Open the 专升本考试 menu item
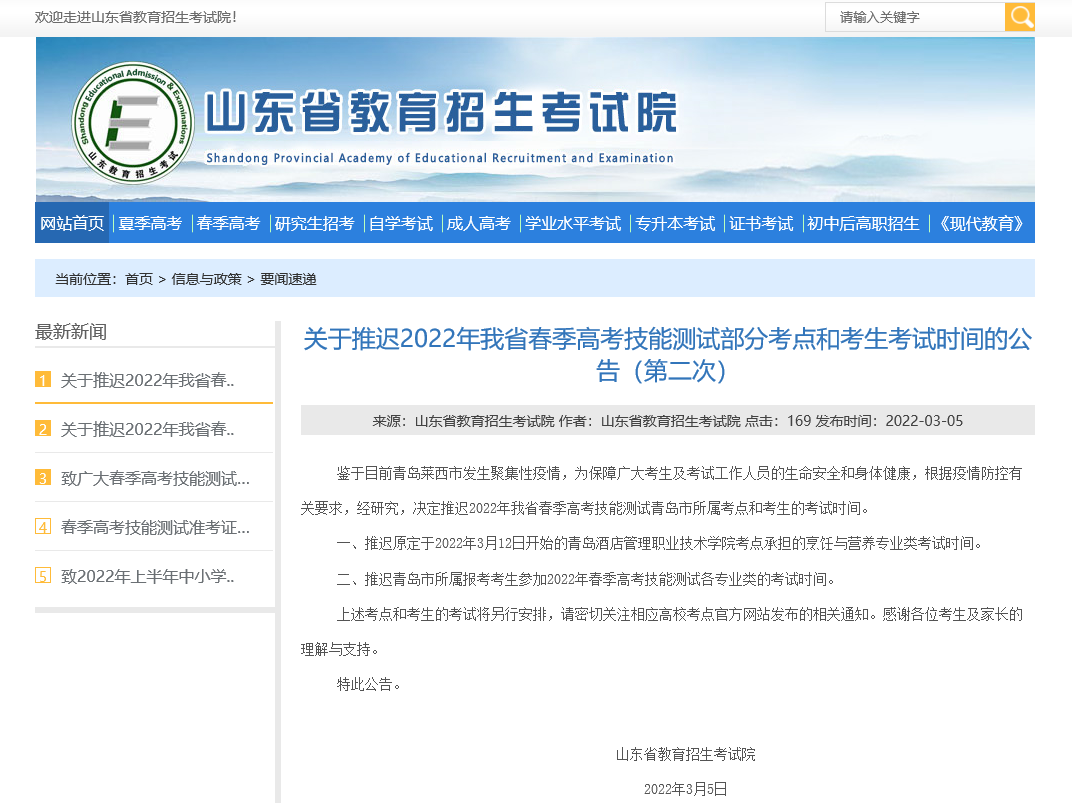 coord(676,223)
